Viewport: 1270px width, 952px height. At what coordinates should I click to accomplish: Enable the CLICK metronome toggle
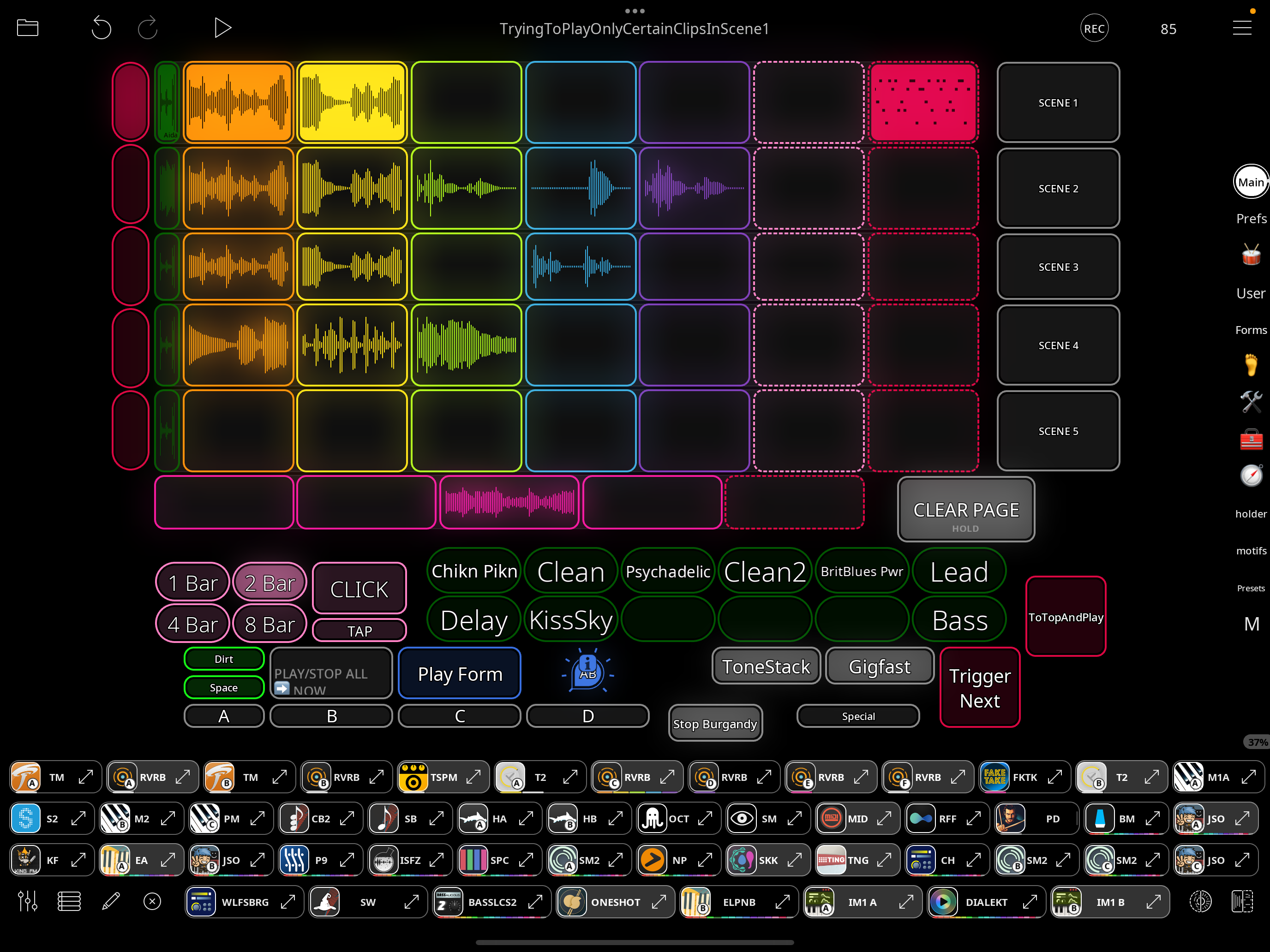[359, 588]
